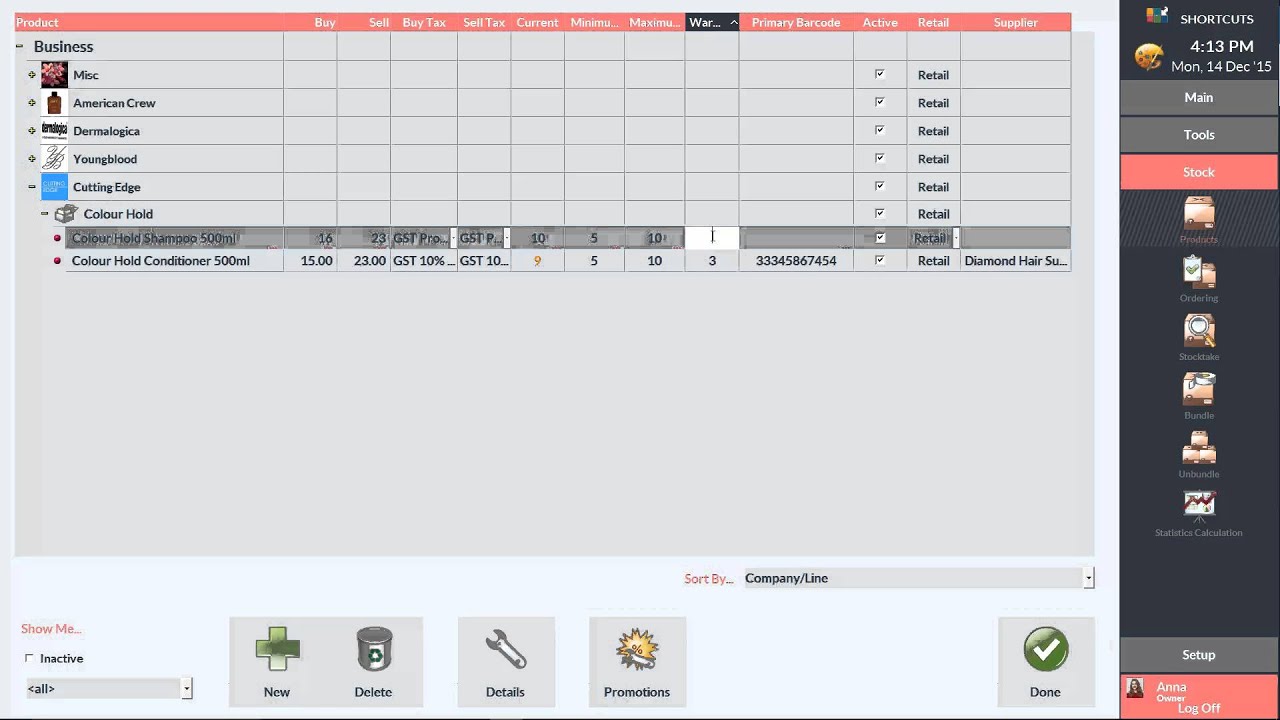Toggle Active checkbox for Colour Hold line

click(880, 213)
